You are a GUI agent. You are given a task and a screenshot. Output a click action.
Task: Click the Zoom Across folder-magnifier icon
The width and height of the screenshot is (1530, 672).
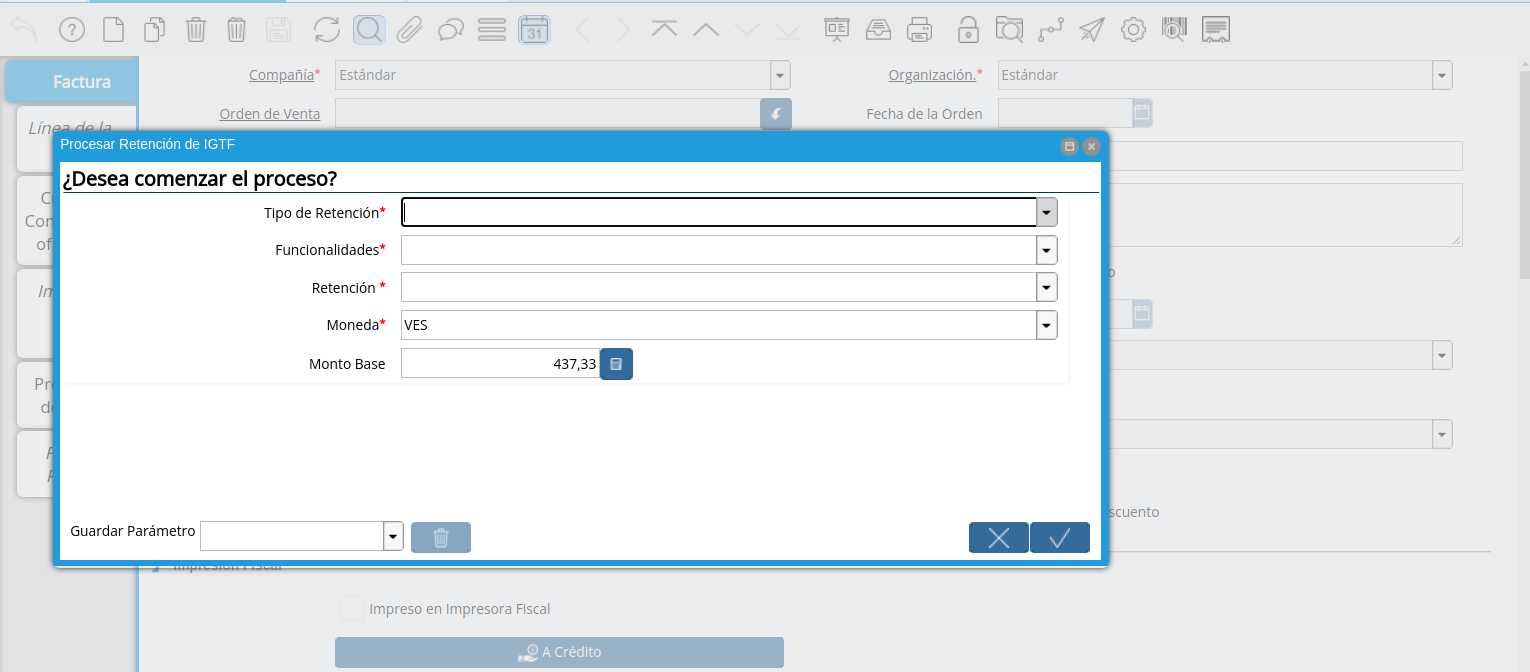[1009, 30]
